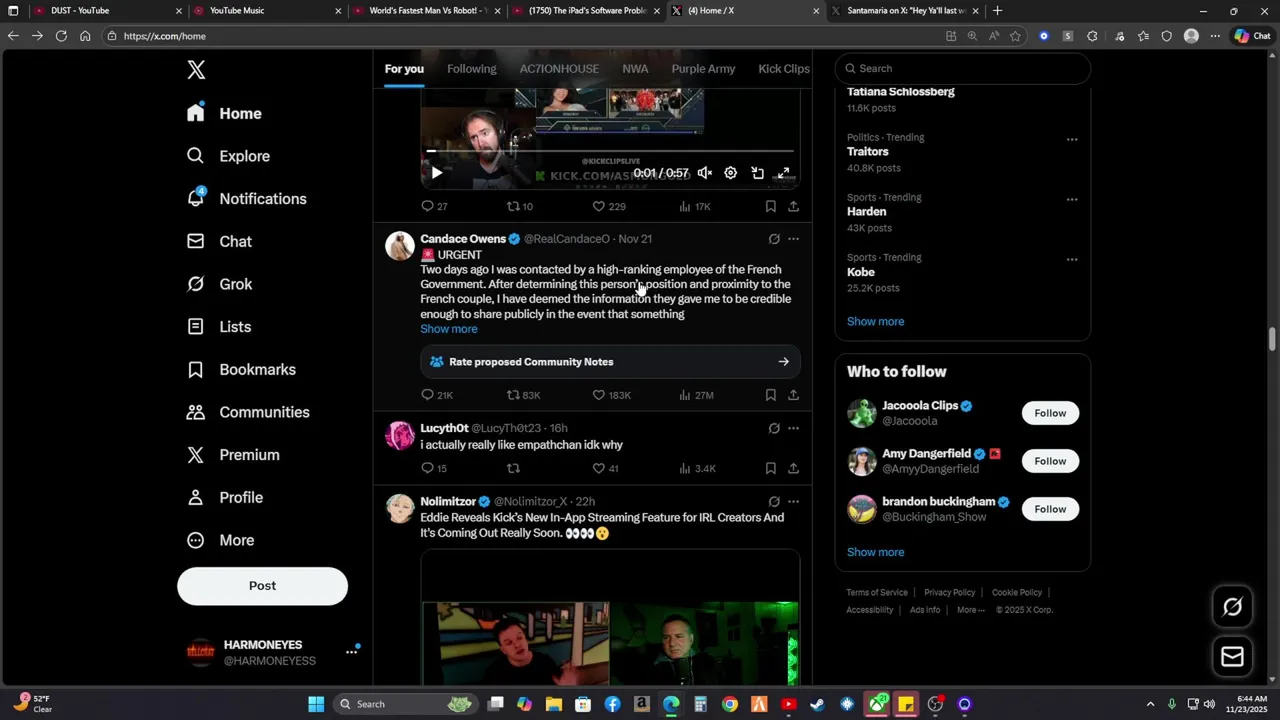Open Communities from sidebar
This screenshot has width=1280, height=720.
pyautogui.click(x=249, y=412)
